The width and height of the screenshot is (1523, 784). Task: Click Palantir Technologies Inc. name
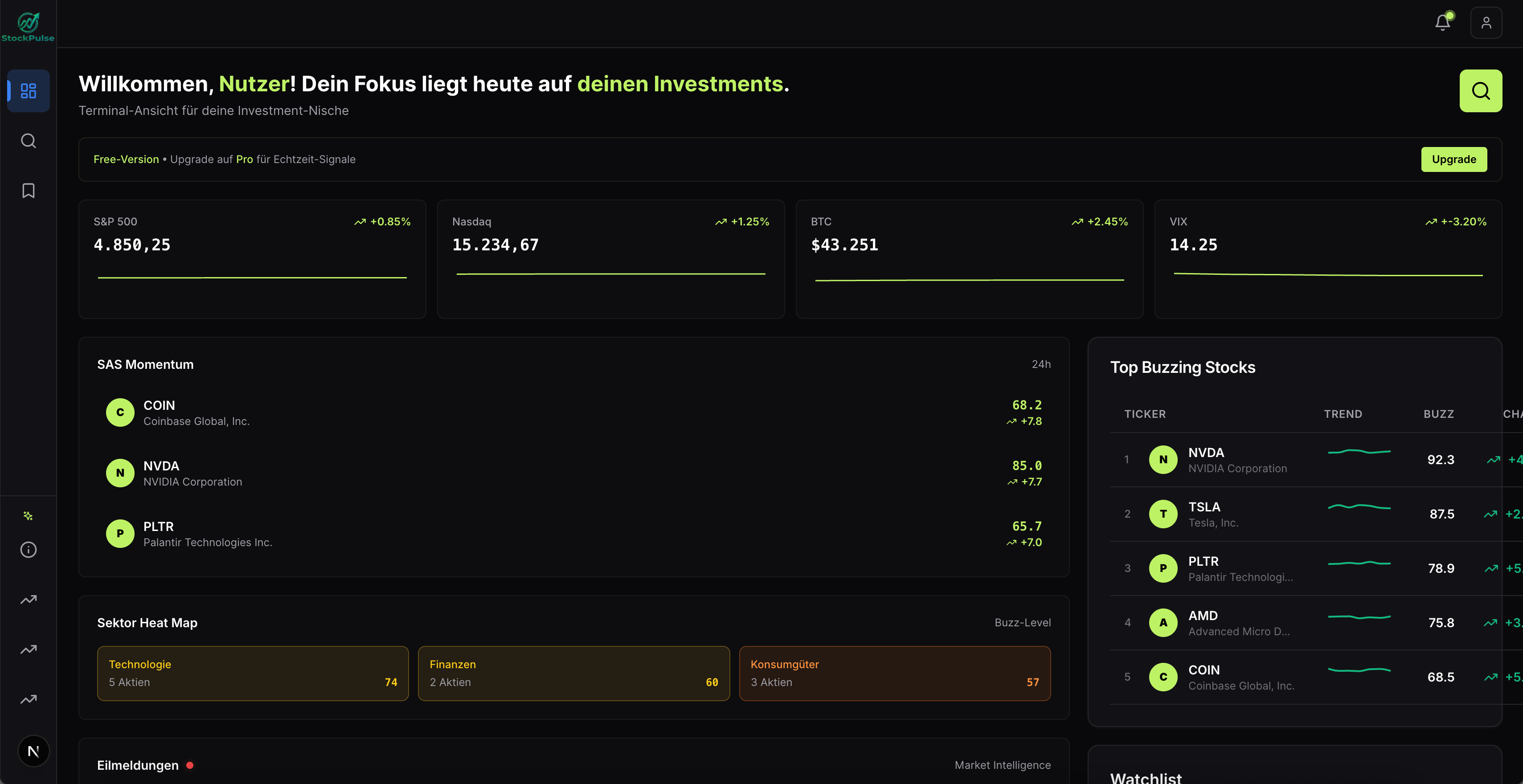click(208, 542)
